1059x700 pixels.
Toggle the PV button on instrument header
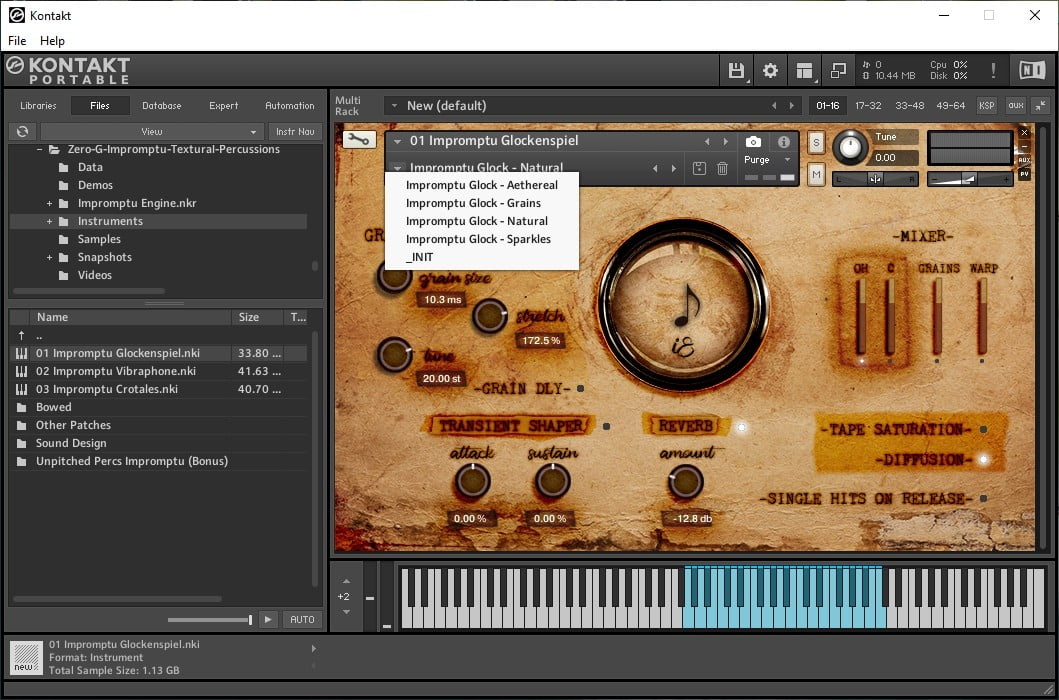pyautogui.click(x=1024, y=174)
